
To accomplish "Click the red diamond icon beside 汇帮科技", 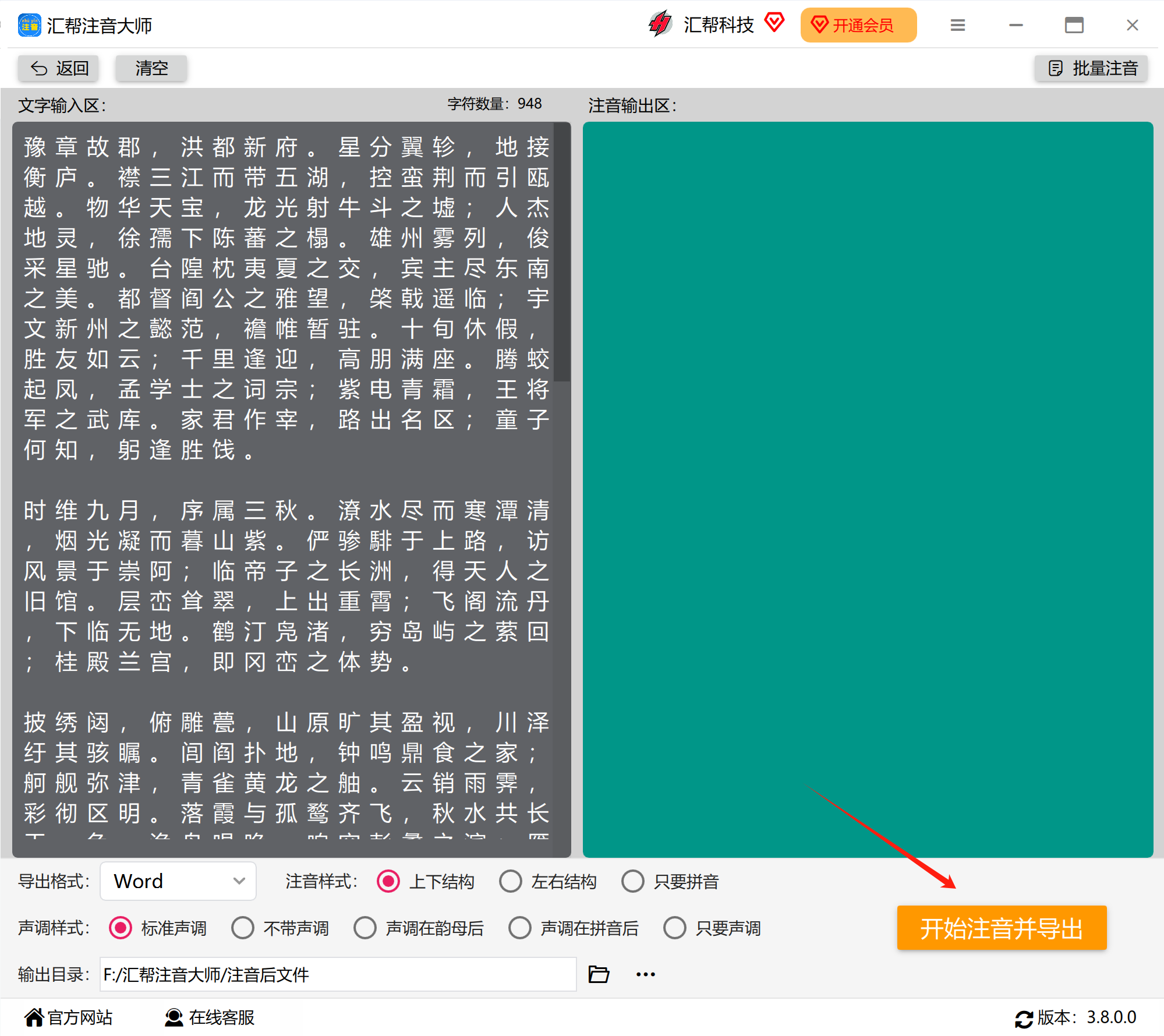I will [774, 23].
